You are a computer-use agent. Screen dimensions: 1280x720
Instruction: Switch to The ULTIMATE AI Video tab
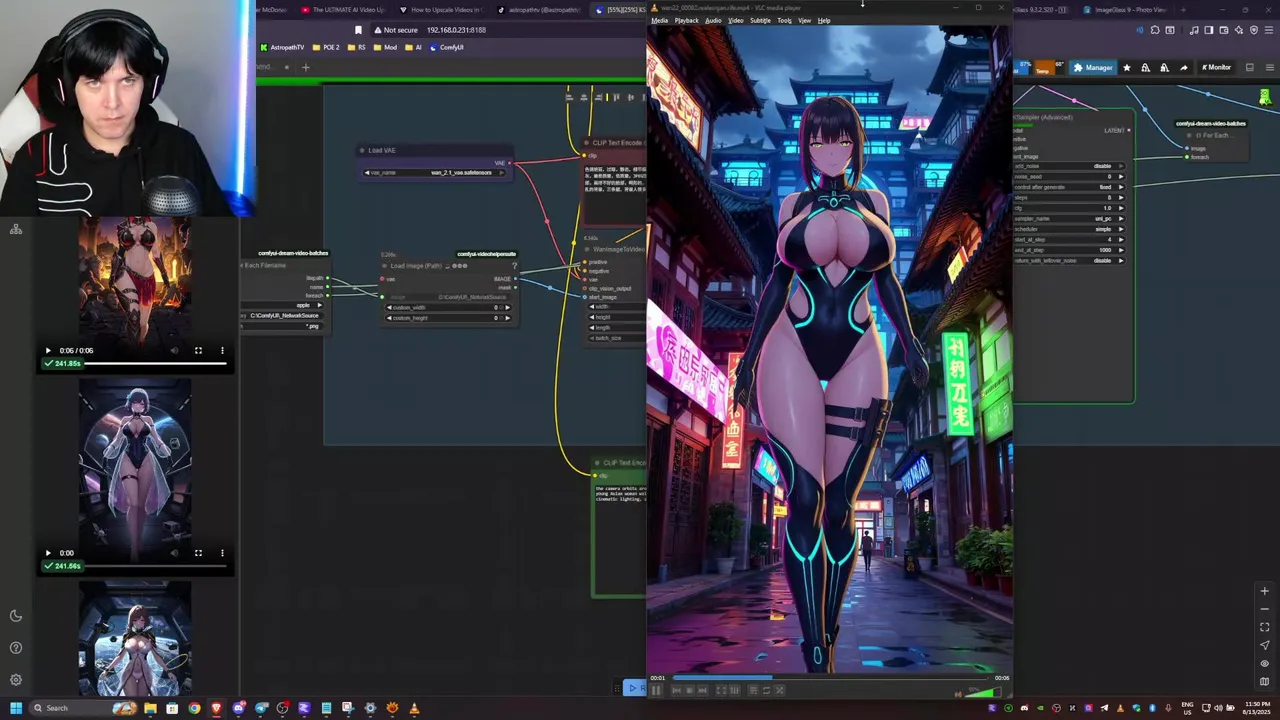tap(342, 10)
